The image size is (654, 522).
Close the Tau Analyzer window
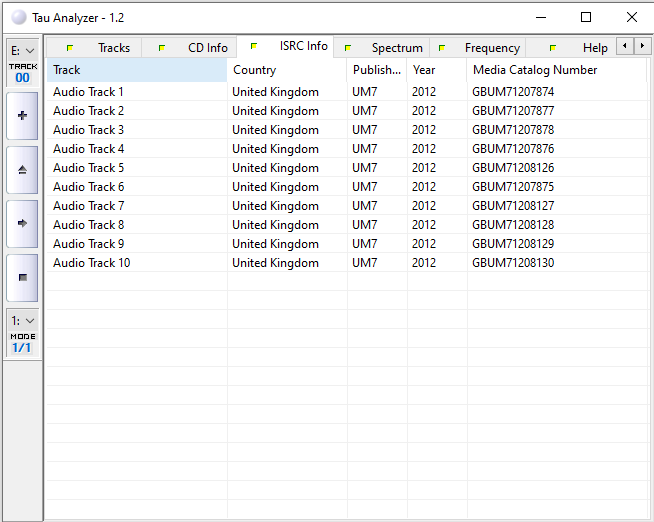point(631,18)
